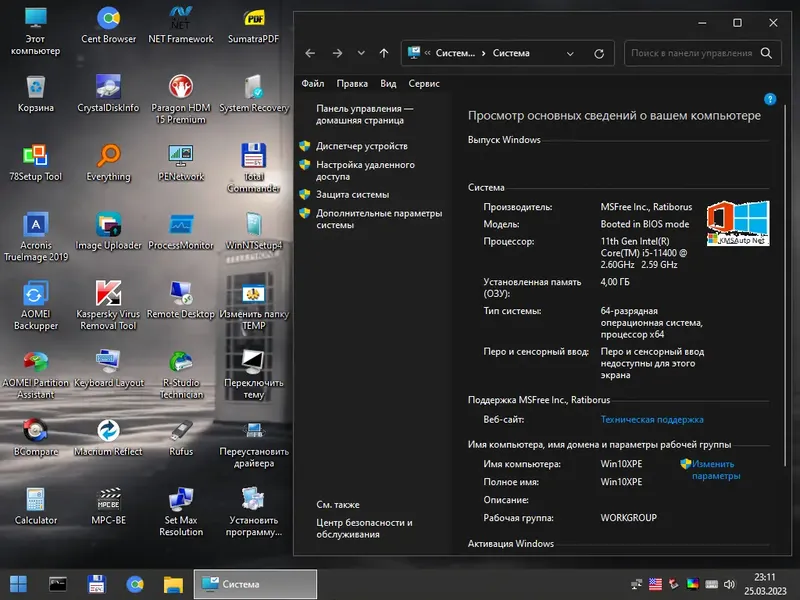Click the System window vertical scrollbar
The height and width of the screenshot is (600, 800).
[x=785, y=286]
